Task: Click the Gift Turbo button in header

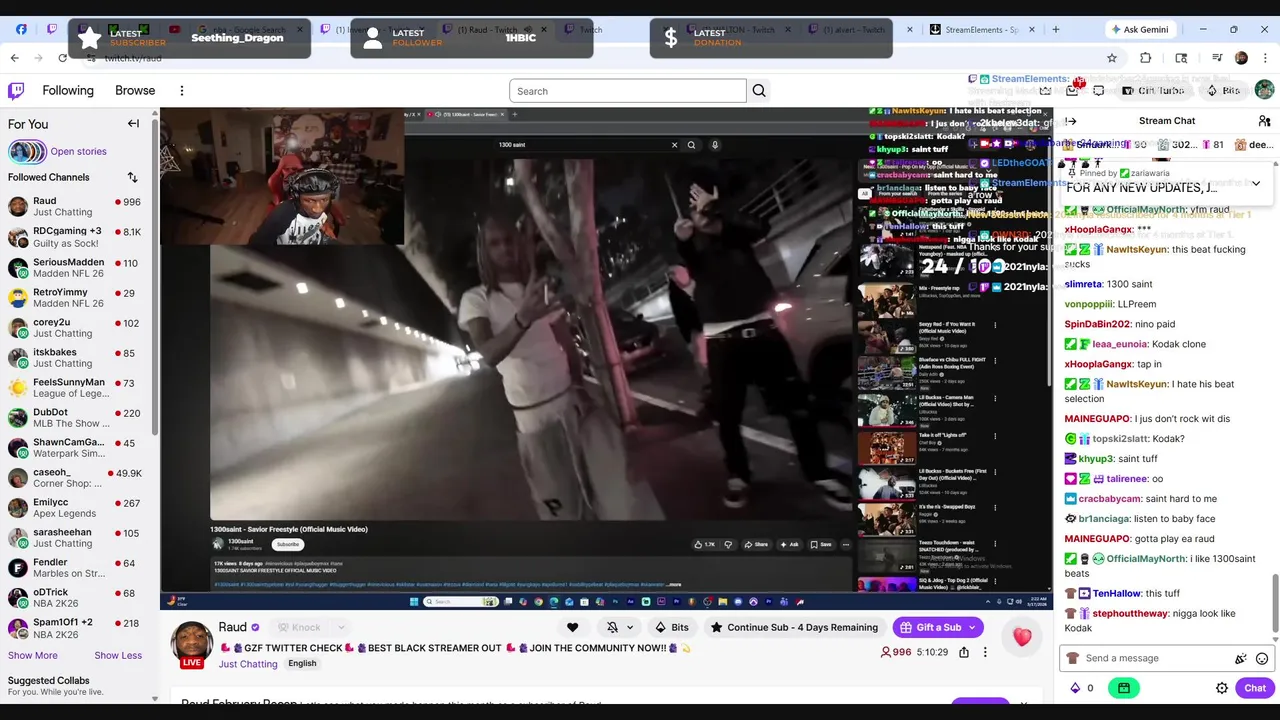Action: tap(1152, 91)
